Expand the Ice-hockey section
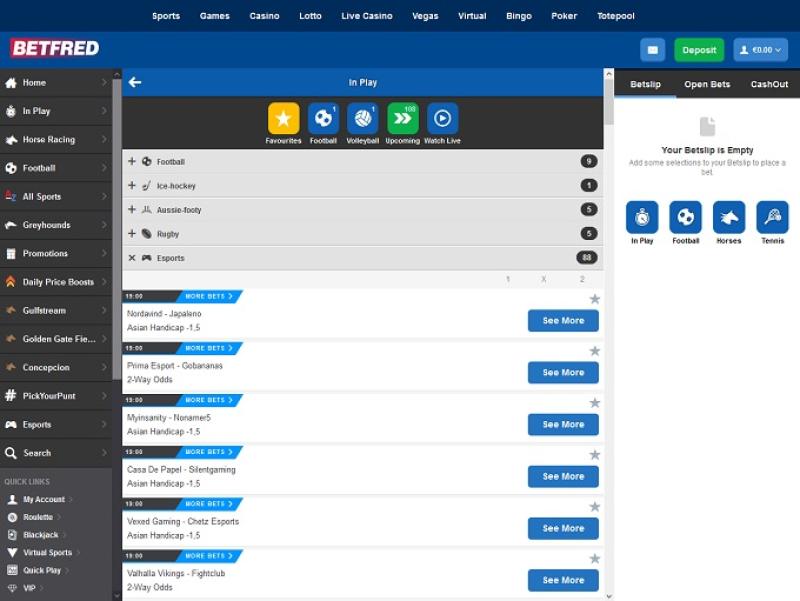Image resolution: width=800 pixels, height=601 pixels. tap(132, 186)
